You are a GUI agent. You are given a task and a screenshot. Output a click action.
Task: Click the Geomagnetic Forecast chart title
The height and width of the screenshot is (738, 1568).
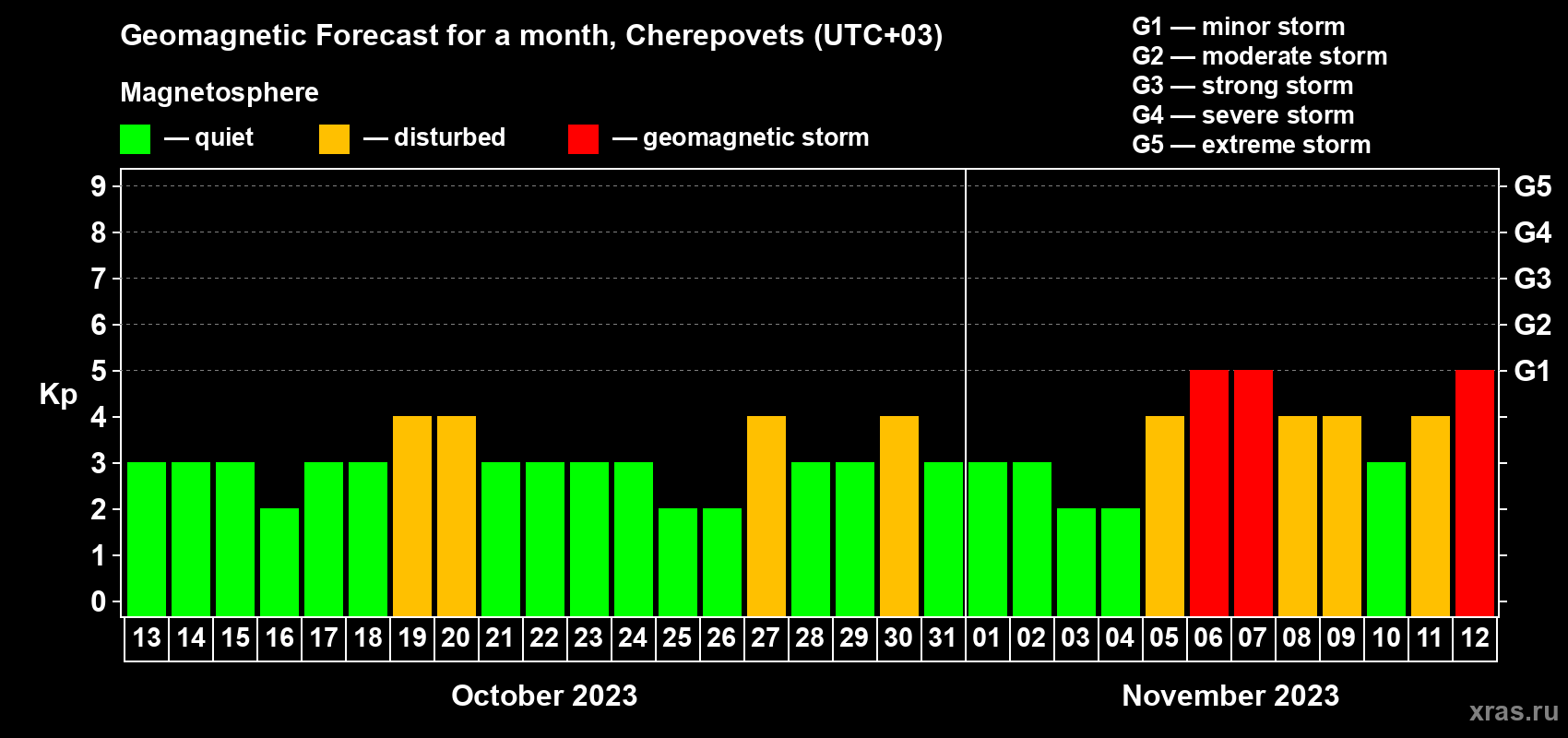(531, 36)
